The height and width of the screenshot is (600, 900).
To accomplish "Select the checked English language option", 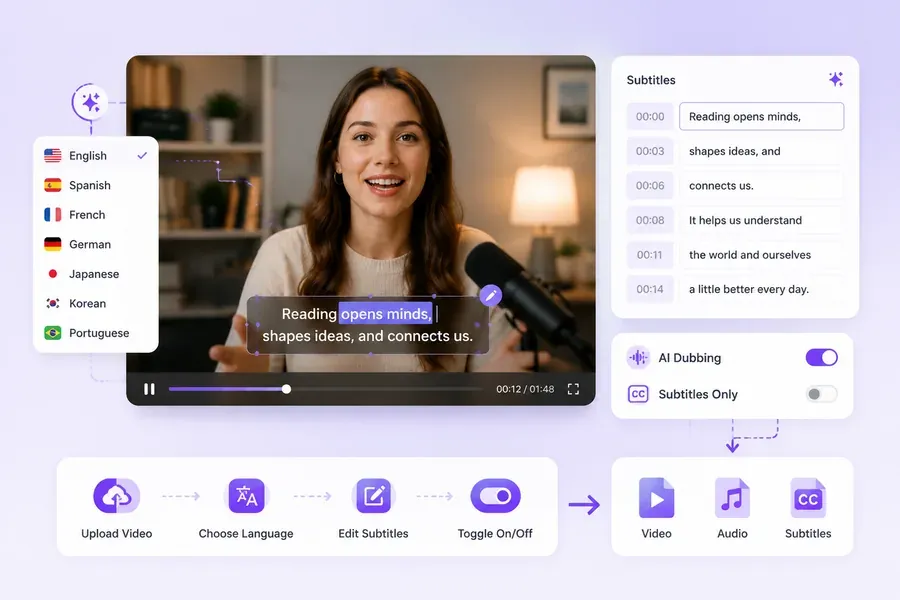I will coord(96,156).
